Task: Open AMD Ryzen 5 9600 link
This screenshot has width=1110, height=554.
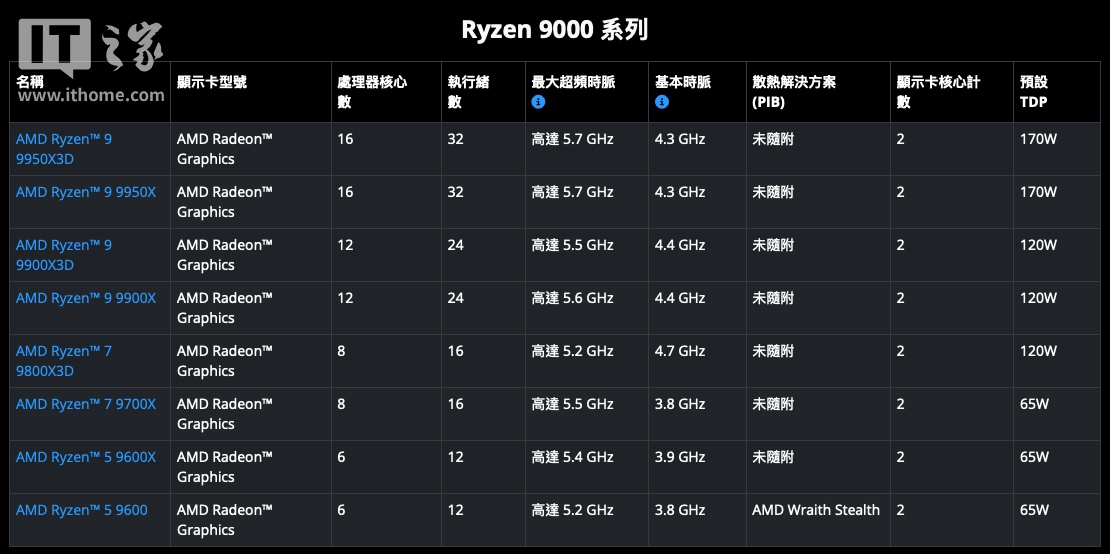Action: (x=81, y=510)
